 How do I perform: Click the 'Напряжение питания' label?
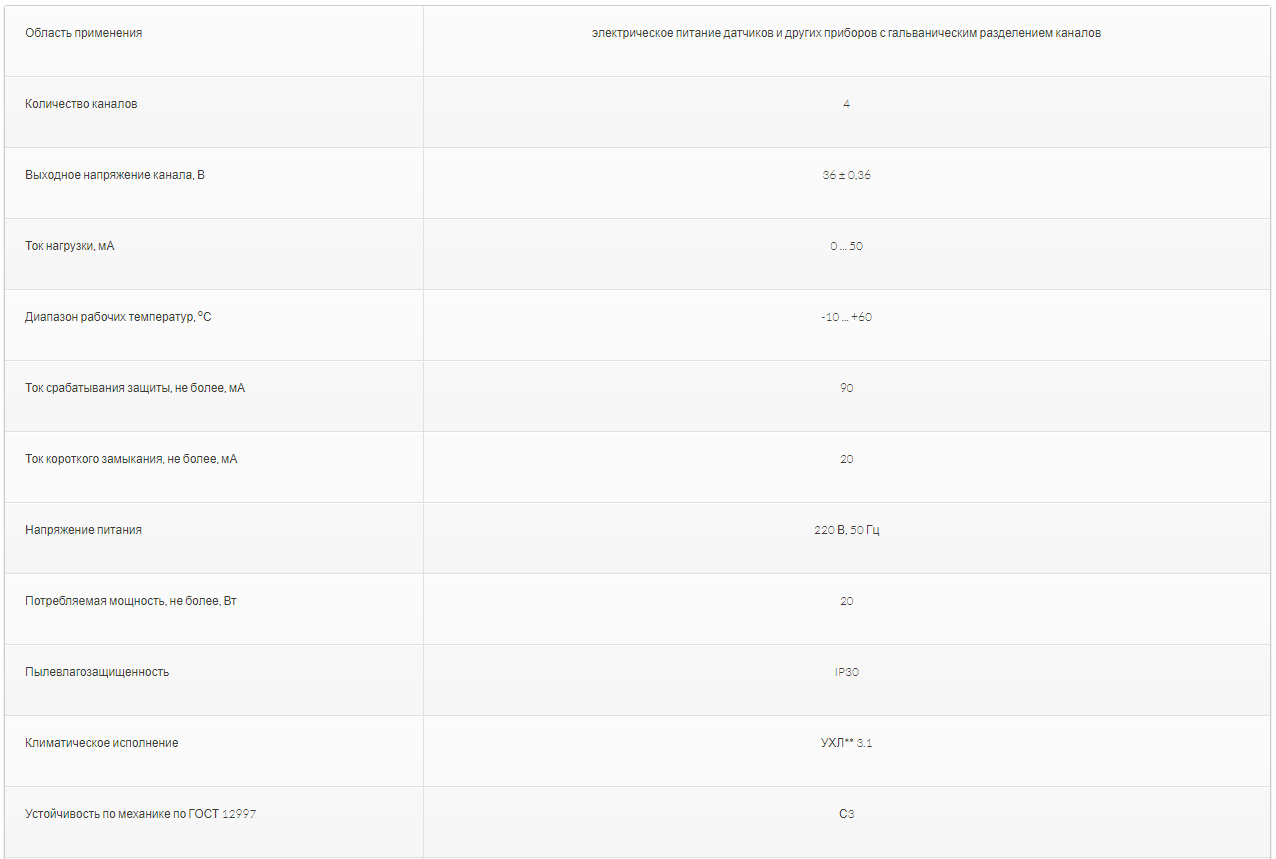[x=83, y=530]
